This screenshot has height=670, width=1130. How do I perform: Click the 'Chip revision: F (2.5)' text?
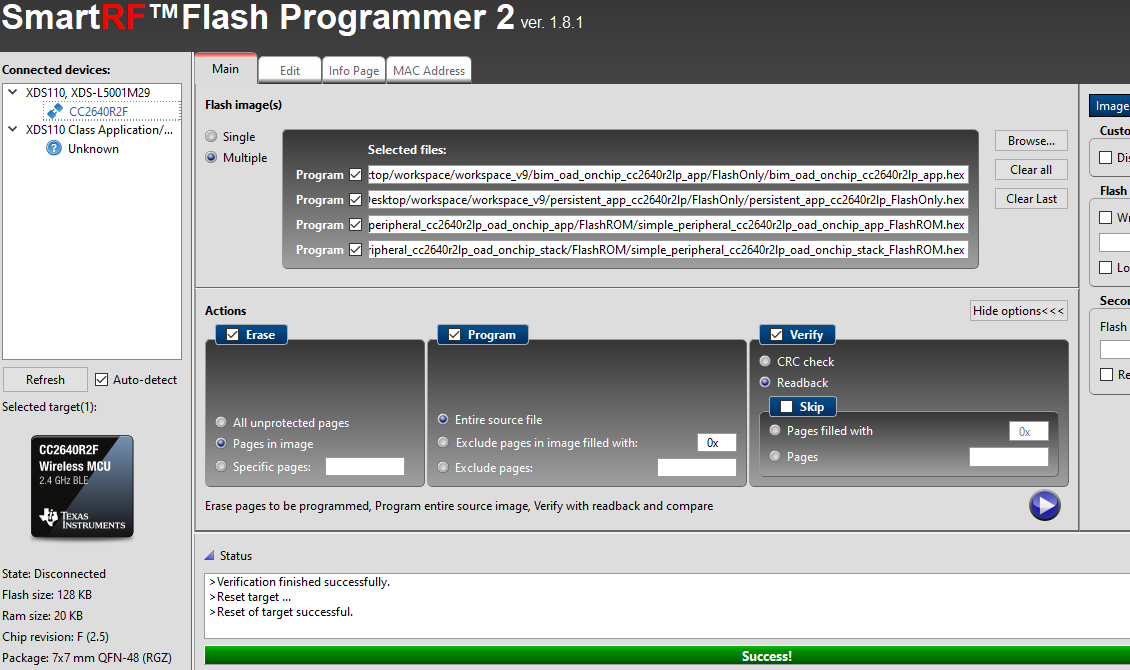click(55, 636)
